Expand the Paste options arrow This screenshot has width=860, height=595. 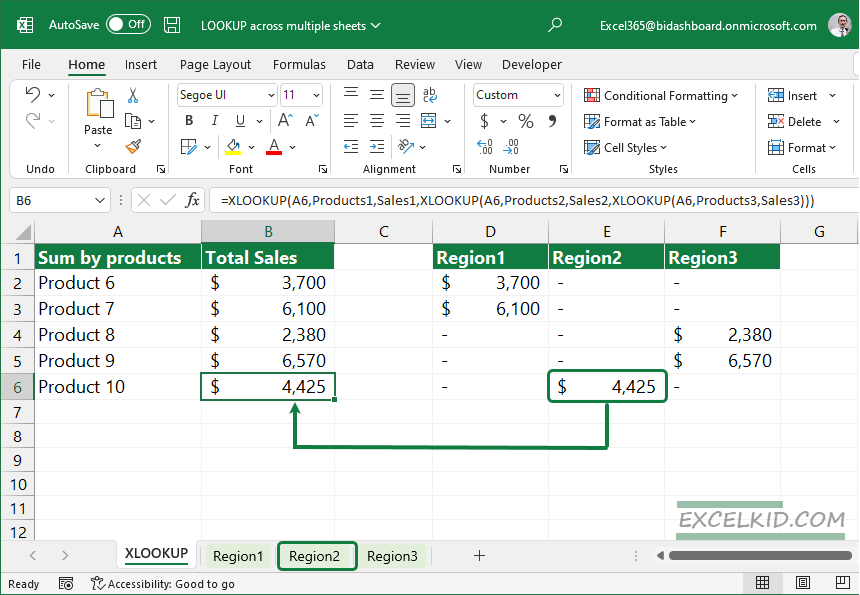point(98,146)
